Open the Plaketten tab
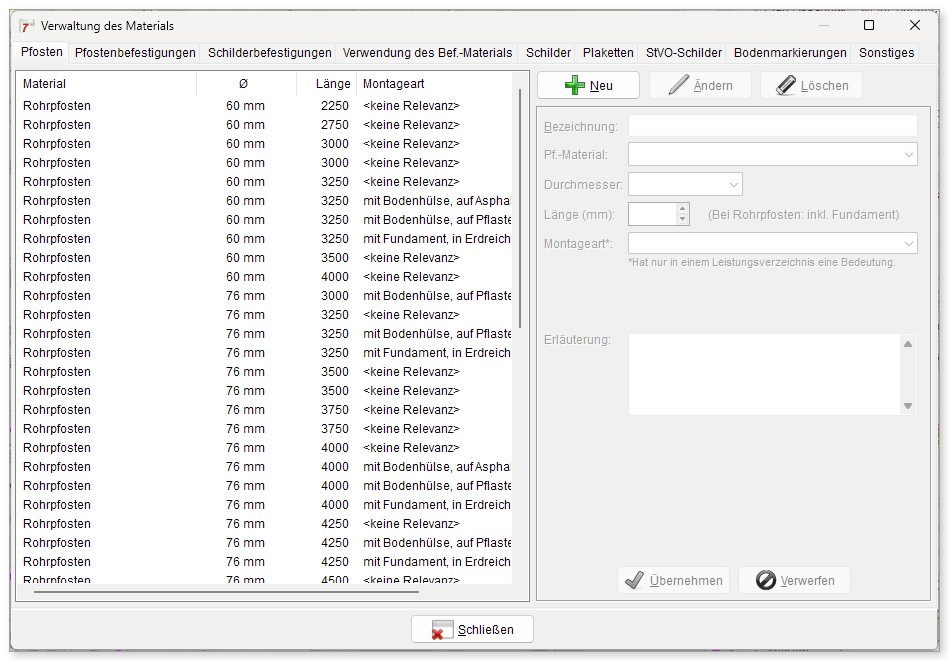The width and height of the screenshot is (949, 661). [608, 53]
